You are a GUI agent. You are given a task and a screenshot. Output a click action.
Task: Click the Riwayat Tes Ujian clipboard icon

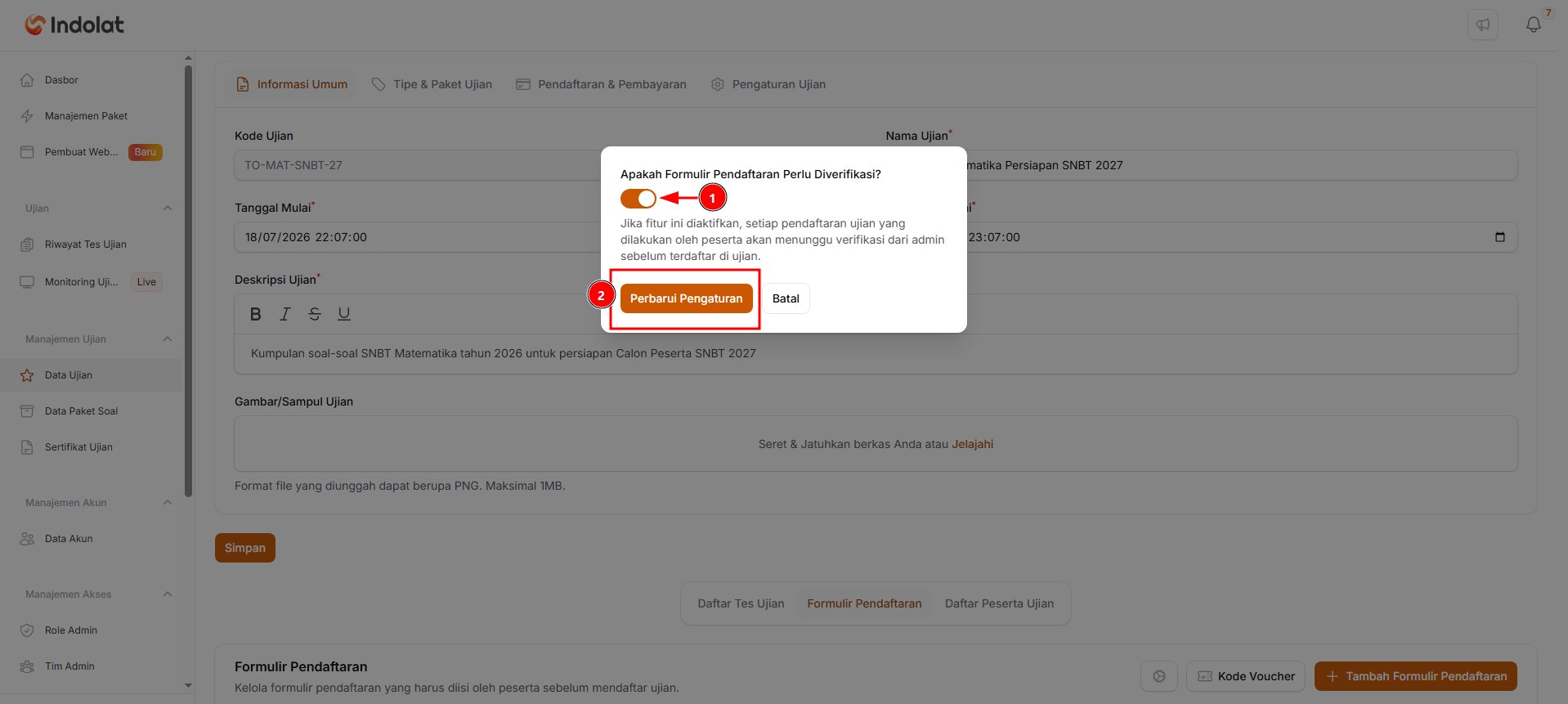tap(27, 244)
